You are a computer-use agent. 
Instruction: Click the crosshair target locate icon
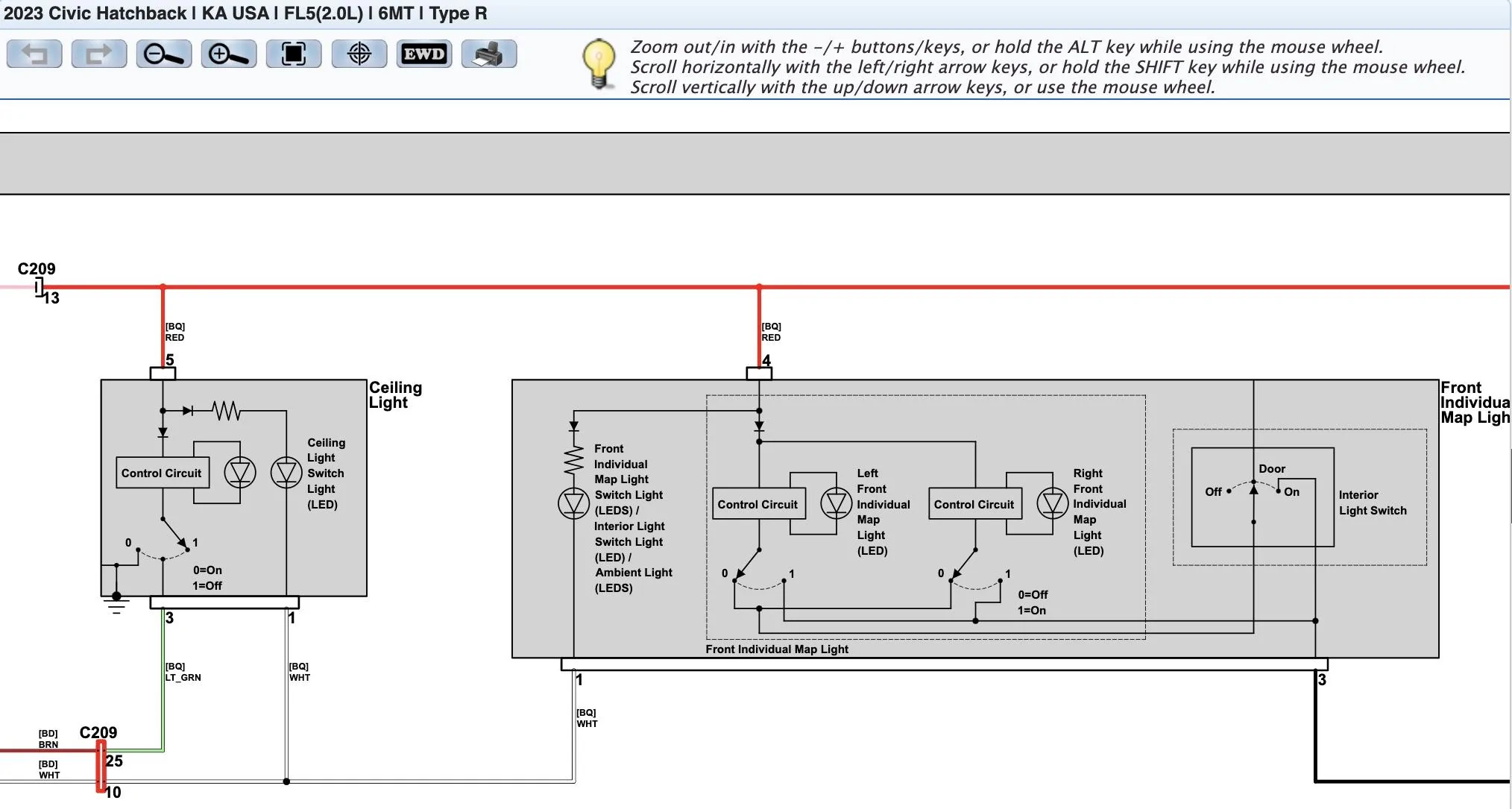coord(359,54)
